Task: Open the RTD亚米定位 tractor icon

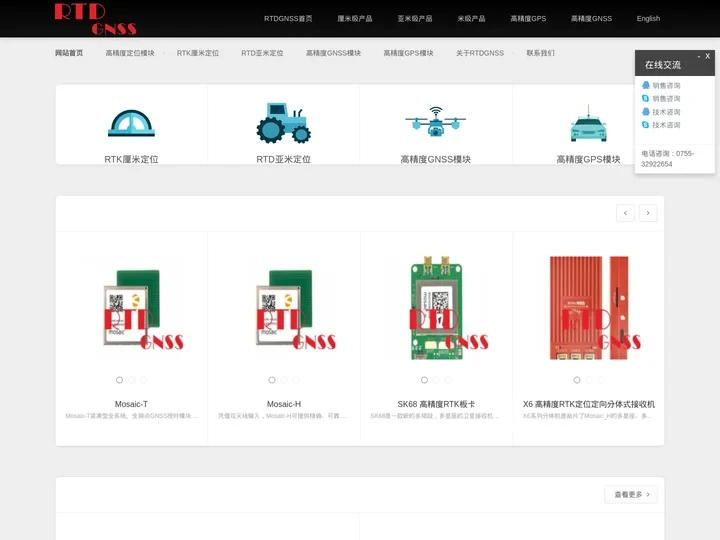Action: pyautogui.click(x=283, y=123)
